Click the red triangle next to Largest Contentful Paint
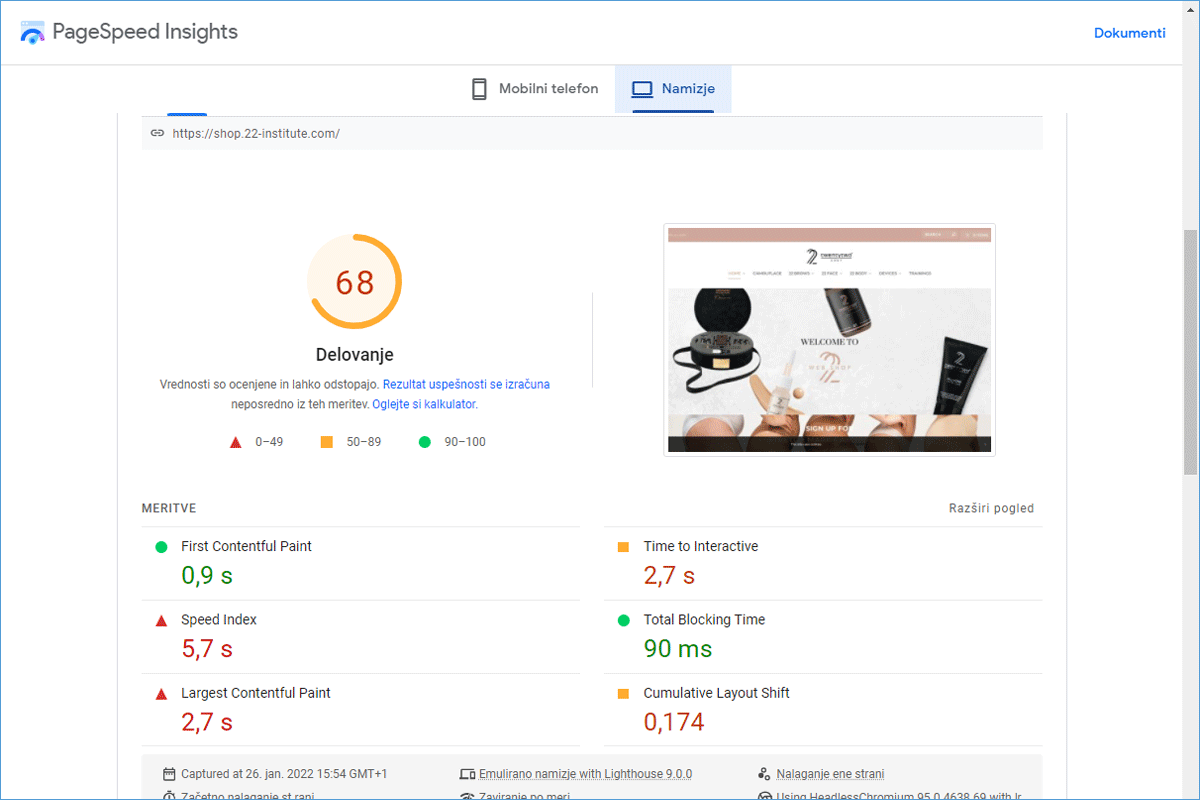Screen dimensions: 1200x800 tap(161, 694)
